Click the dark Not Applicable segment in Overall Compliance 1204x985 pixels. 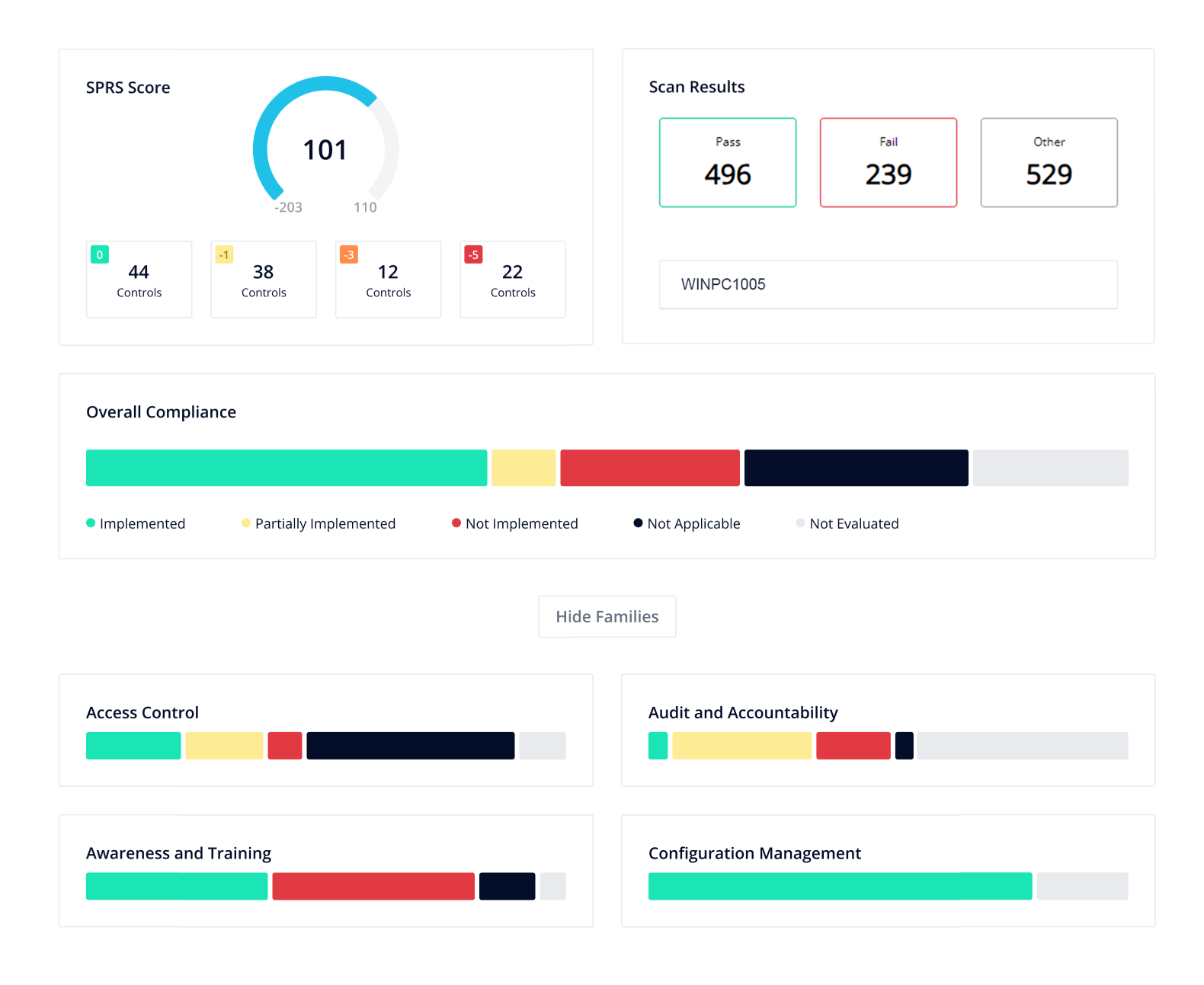click(x=857, y=468)
